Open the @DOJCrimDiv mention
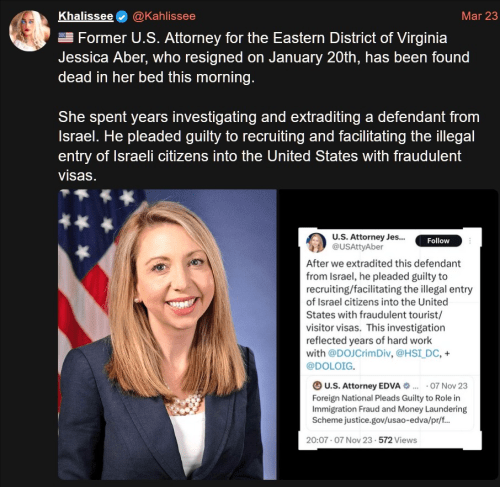 pyautogui.click(x=359, y=353)
